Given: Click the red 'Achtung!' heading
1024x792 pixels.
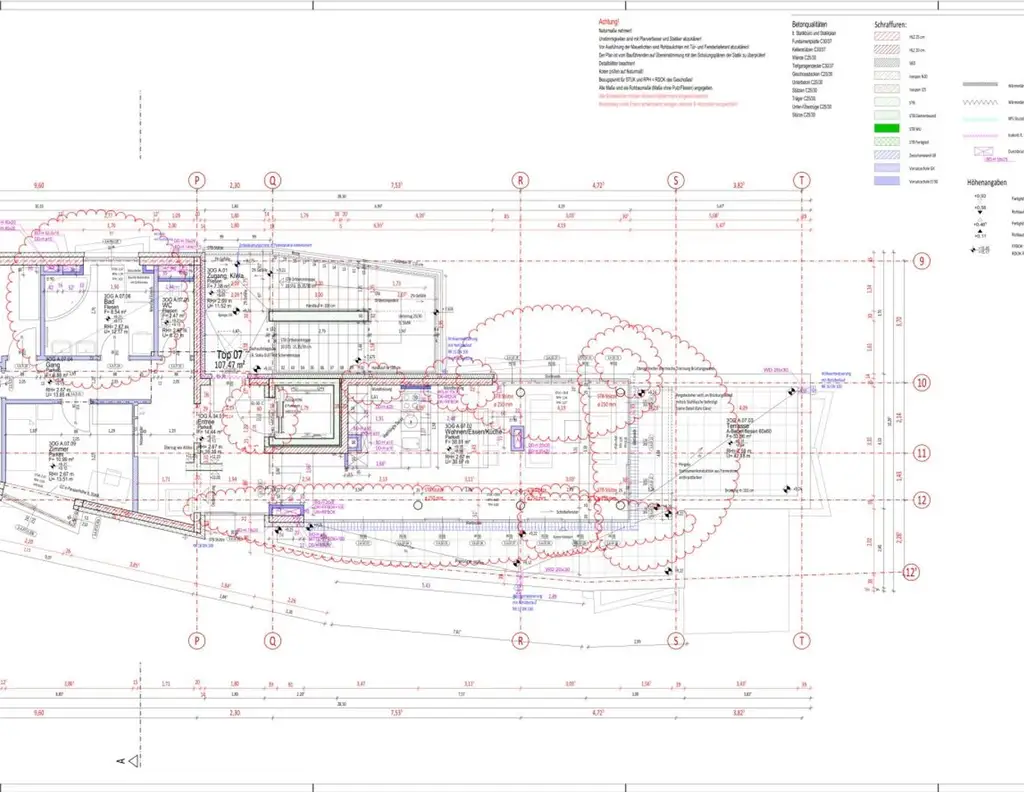Looking at the screenshot, I should (x=608, y=22).
